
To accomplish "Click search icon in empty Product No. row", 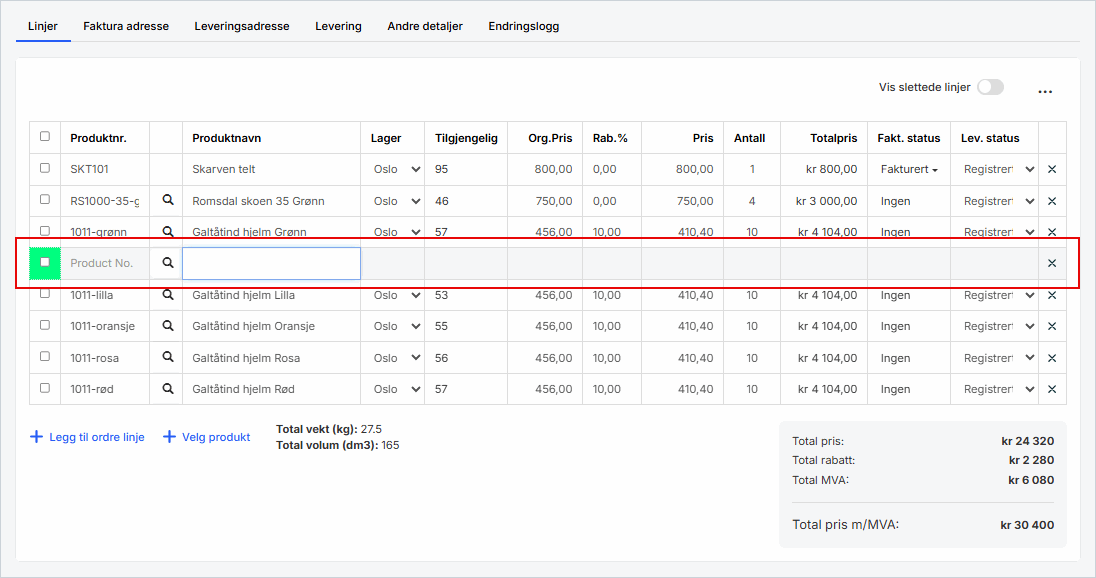I will pos(168,263).
